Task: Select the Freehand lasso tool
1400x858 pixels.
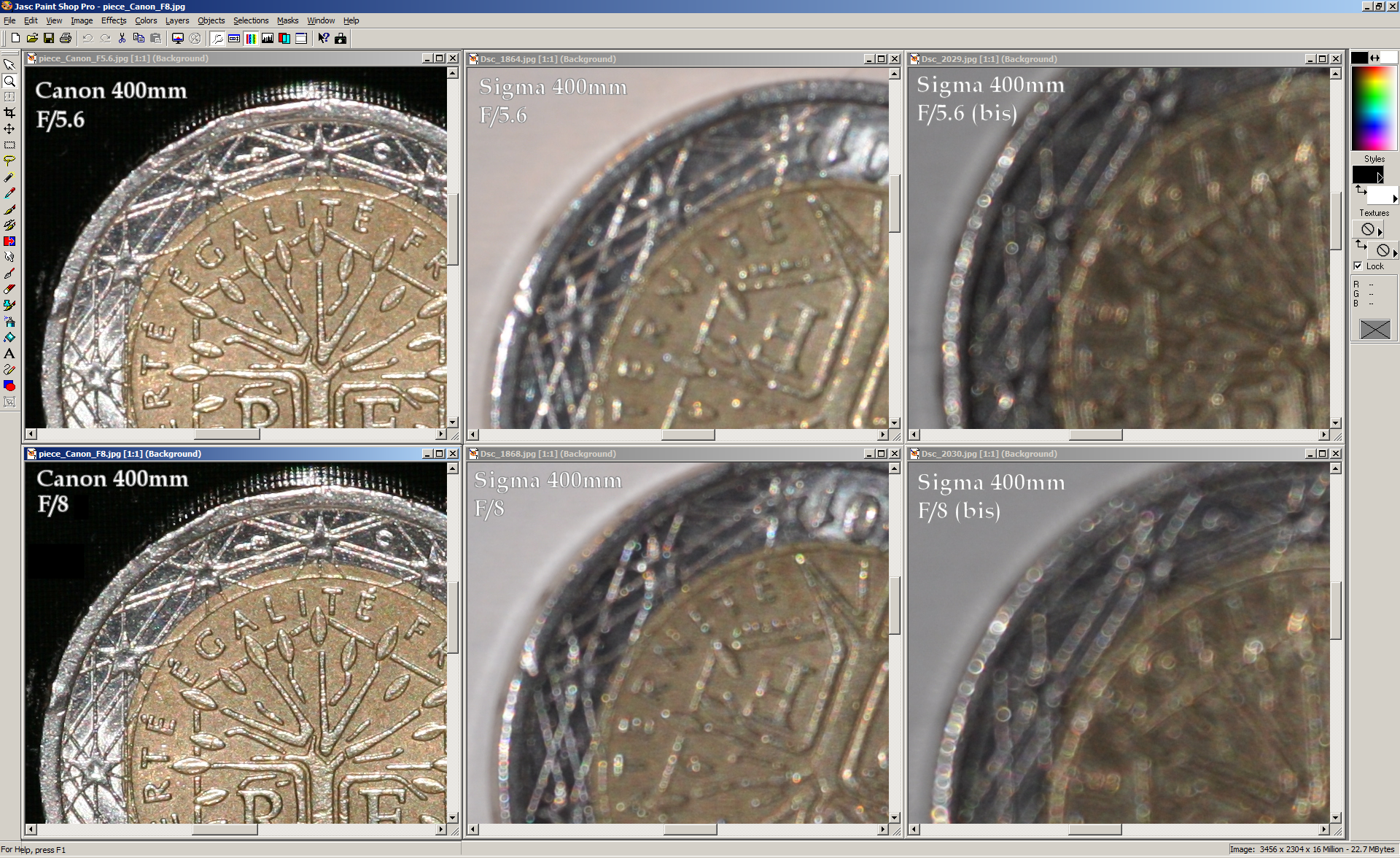Action: [x=9, y=161]
